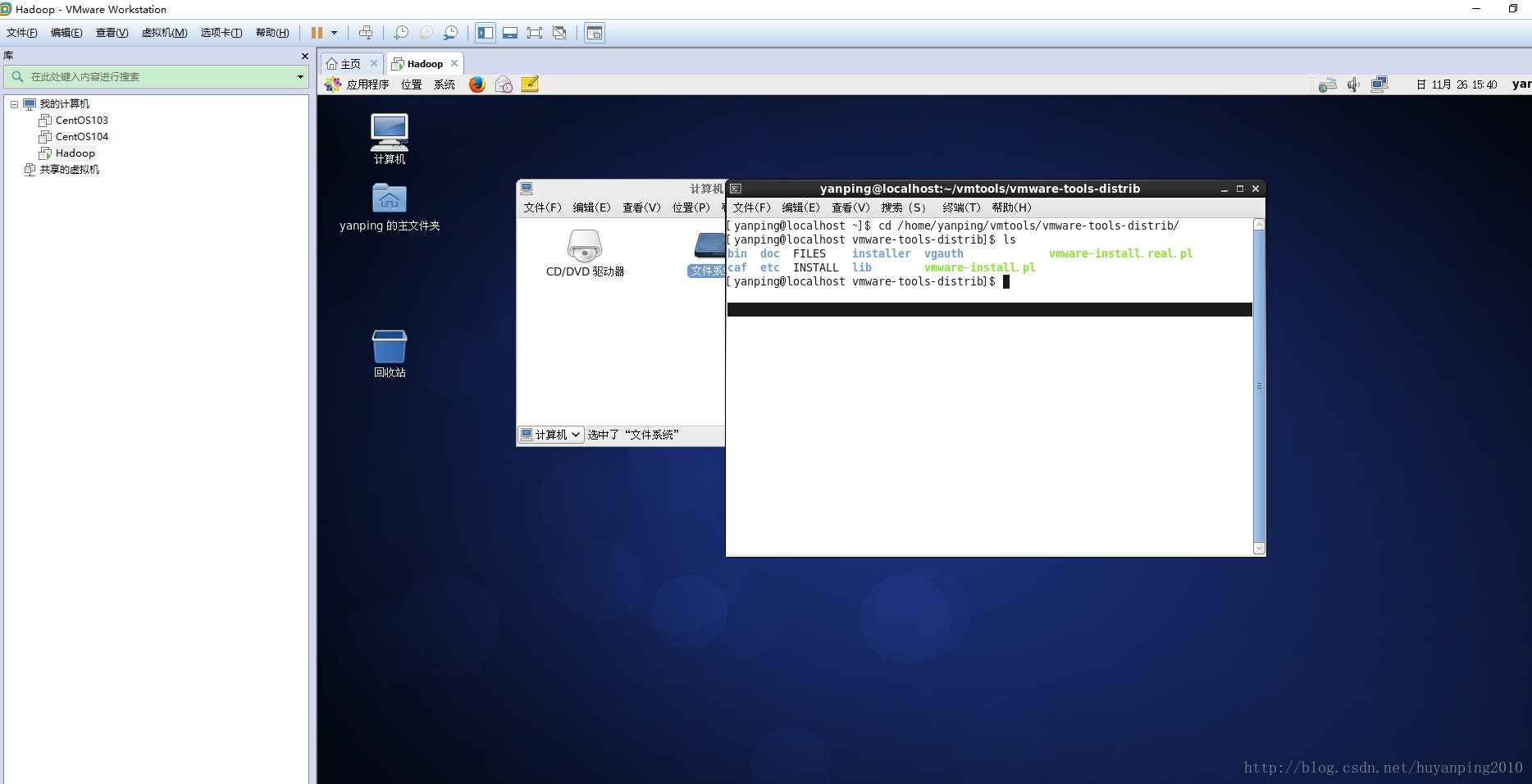Open VMware 虚拟机(M) menu

tap(164, 33)
